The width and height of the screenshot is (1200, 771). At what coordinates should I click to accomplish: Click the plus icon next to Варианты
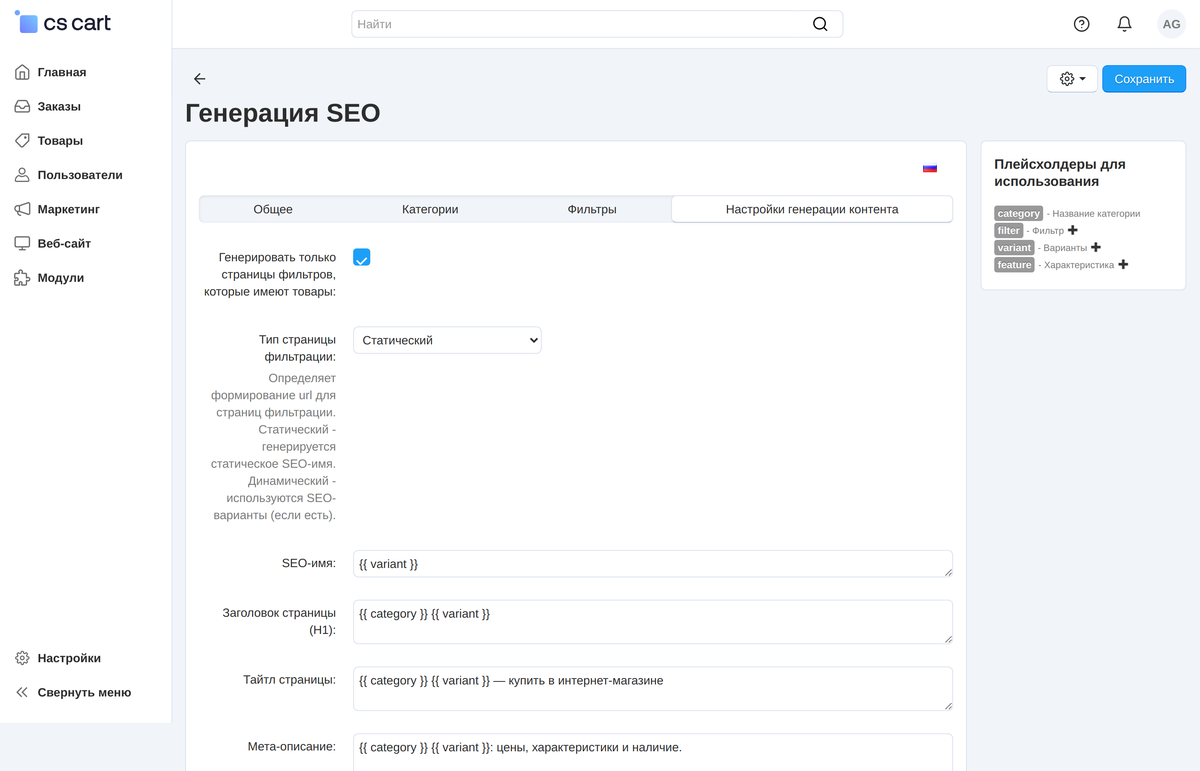[x=1096, y=247]
